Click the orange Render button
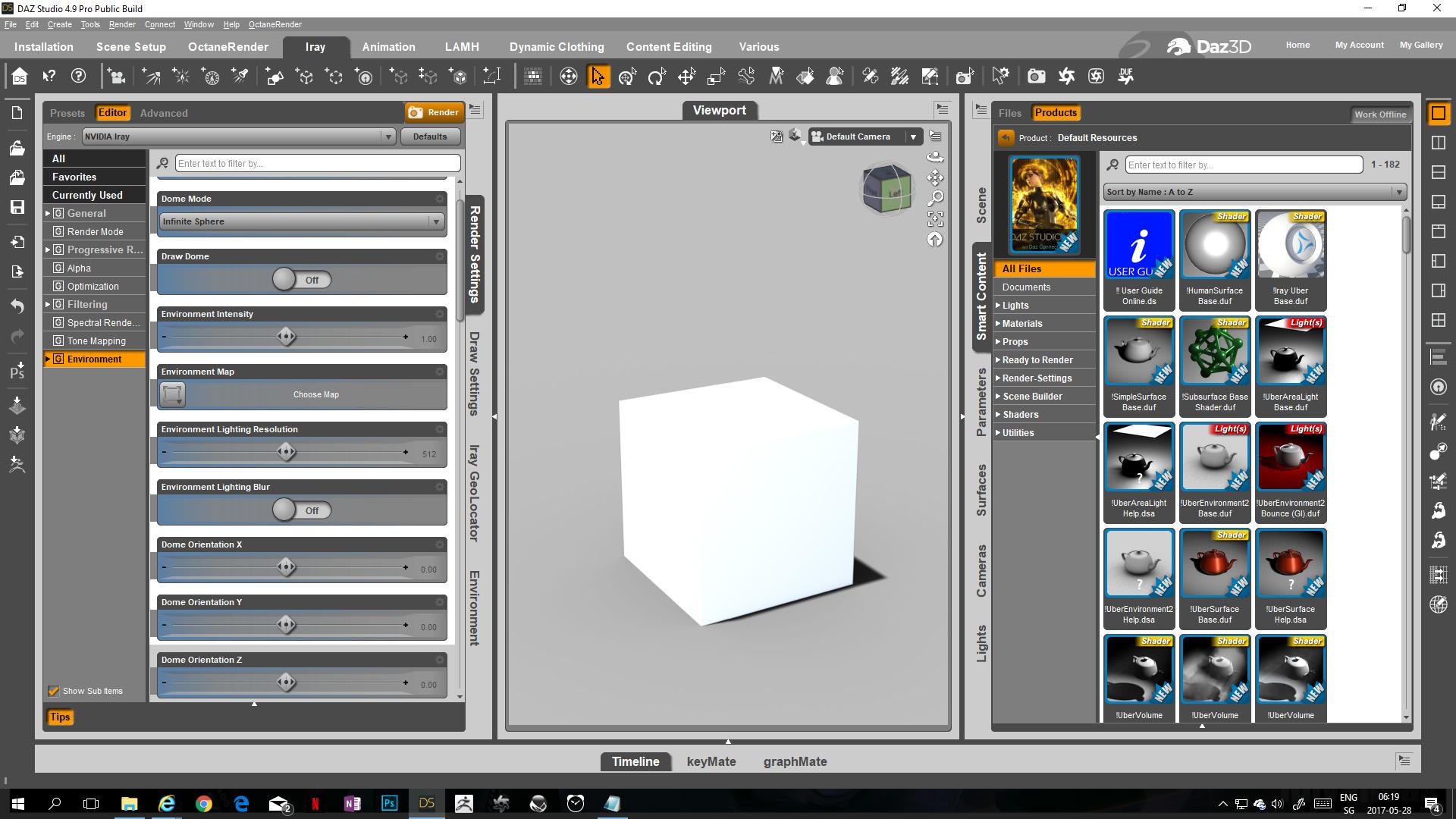The width and height of the screenshot is (1456, 819). 434,112
